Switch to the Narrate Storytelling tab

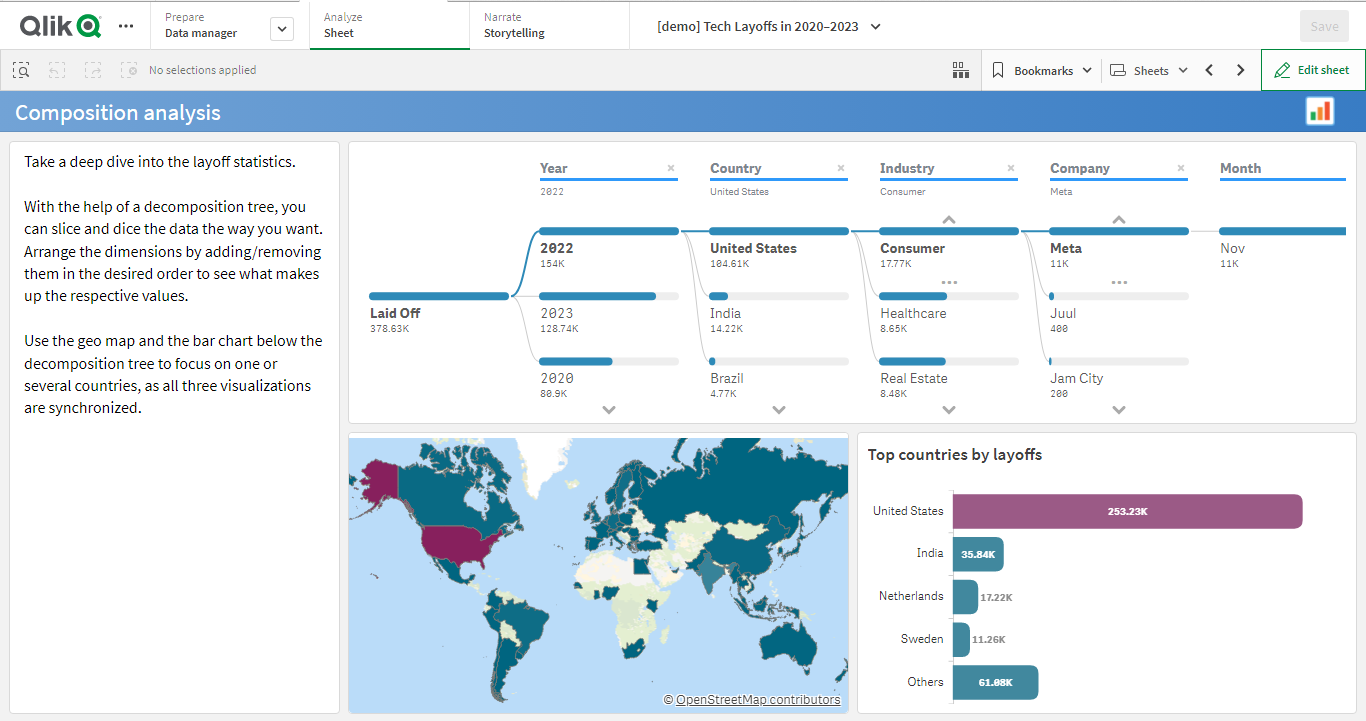513,25
